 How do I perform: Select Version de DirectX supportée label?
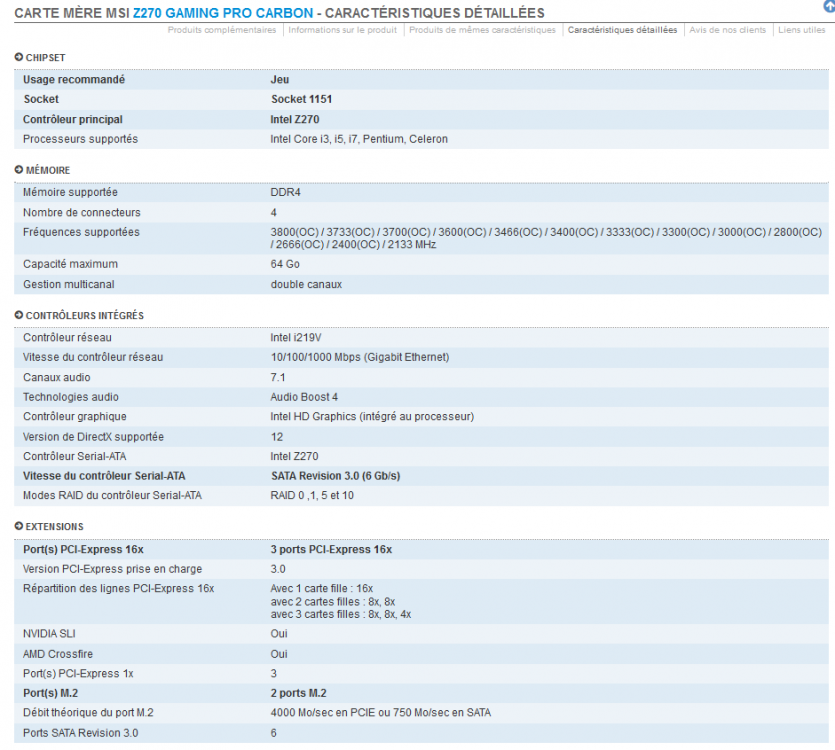(x=93, y=437)
